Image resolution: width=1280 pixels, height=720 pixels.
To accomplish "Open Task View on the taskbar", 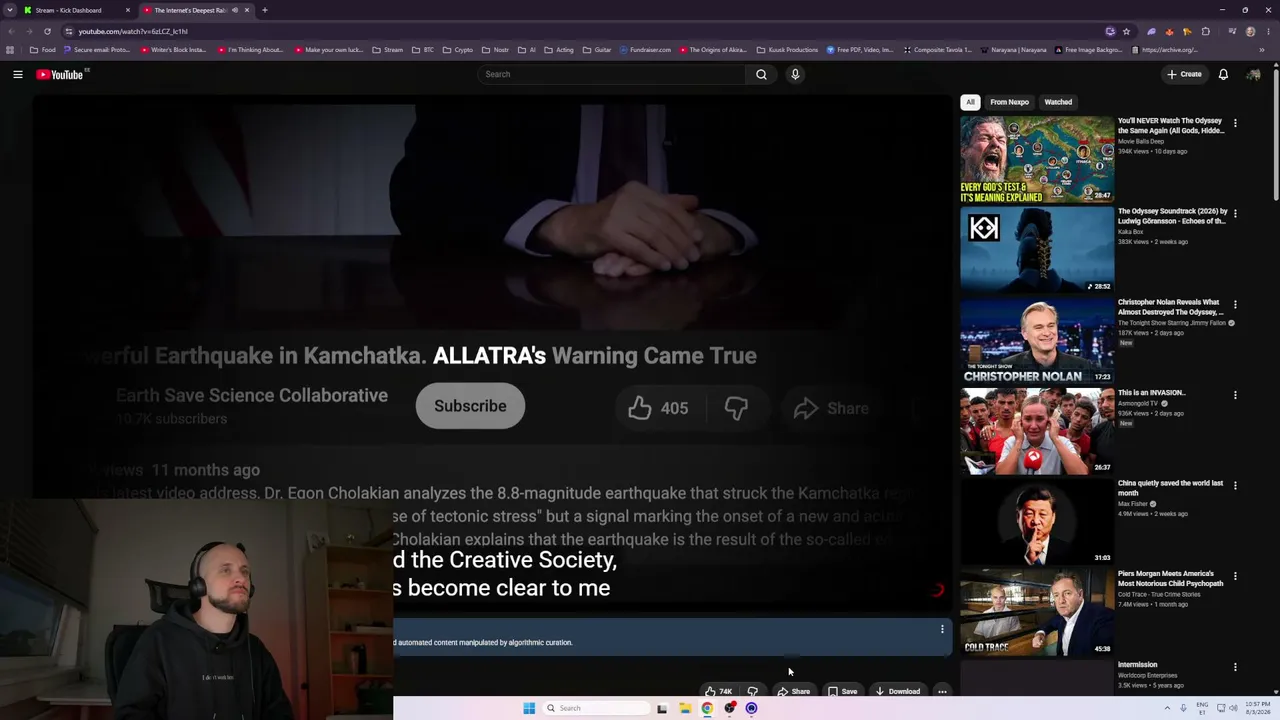I will [x=662, y=708].
